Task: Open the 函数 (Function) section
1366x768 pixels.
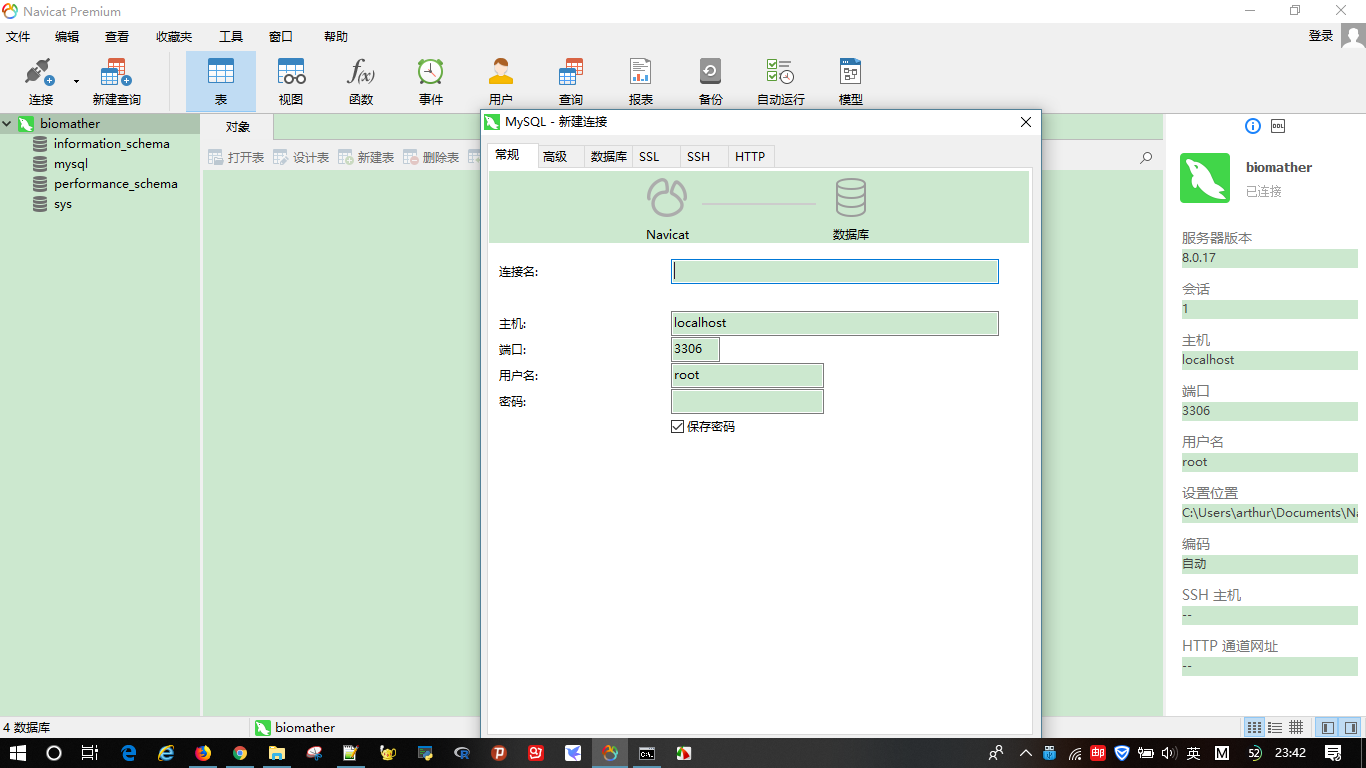Action: pyautogui.click(x=361, y=81)
